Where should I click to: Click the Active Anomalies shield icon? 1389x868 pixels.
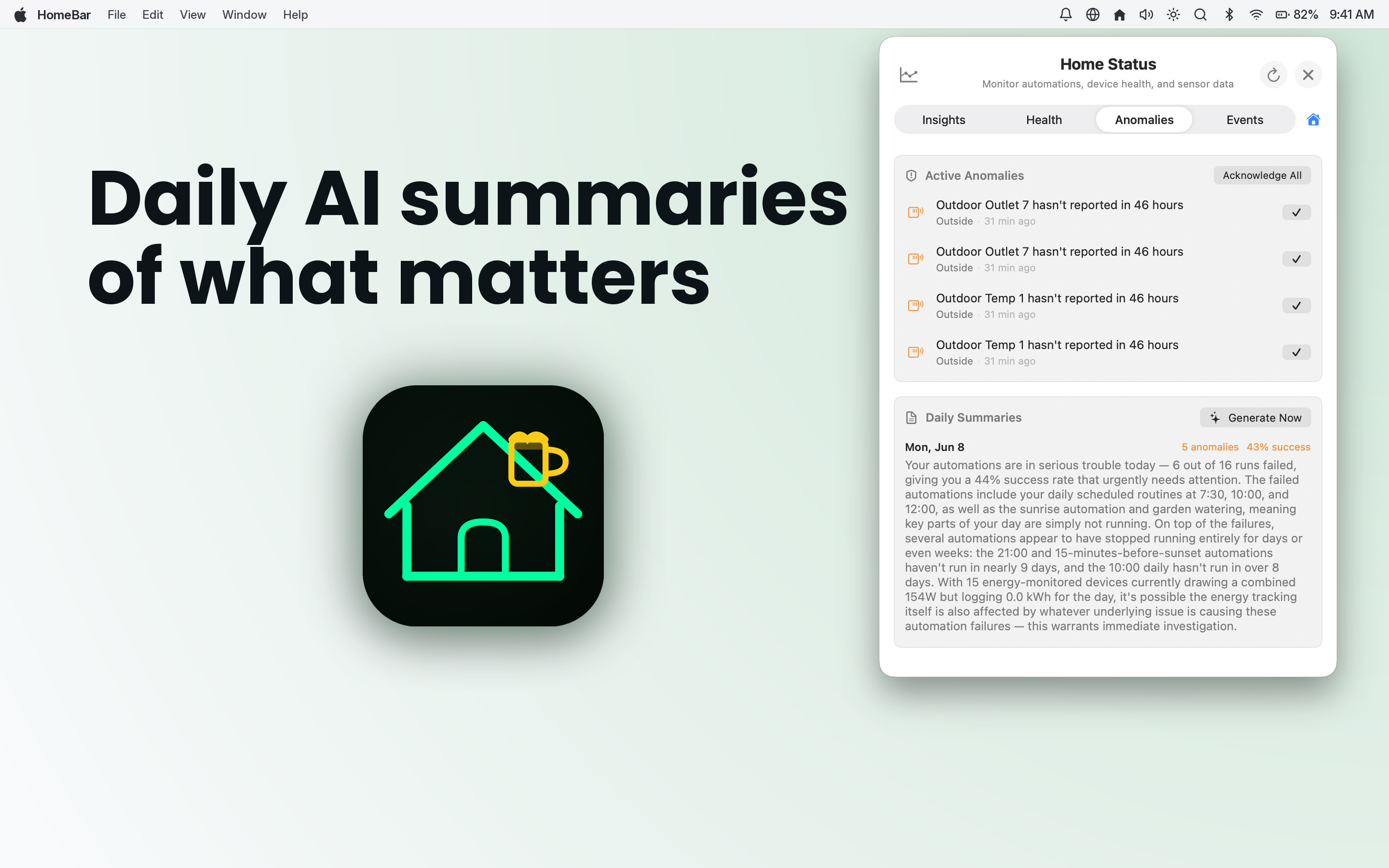[911, 176]
